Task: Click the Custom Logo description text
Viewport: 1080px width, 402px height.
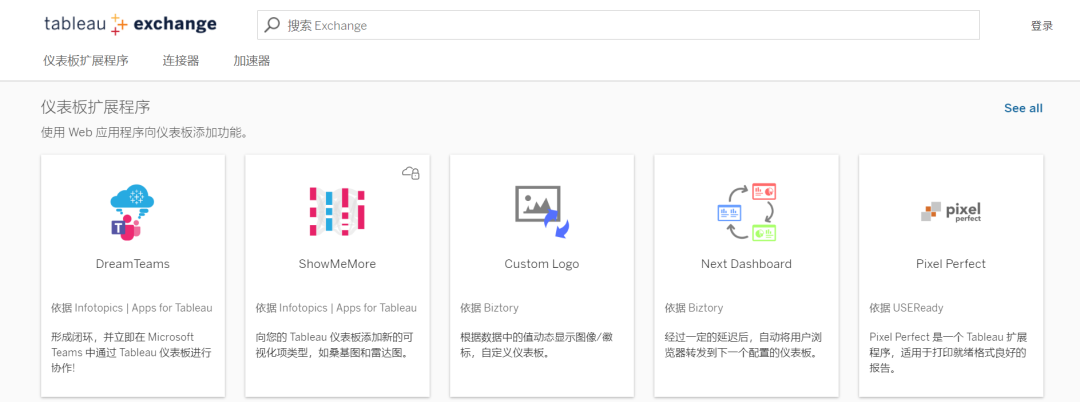Action: point(536,346)
